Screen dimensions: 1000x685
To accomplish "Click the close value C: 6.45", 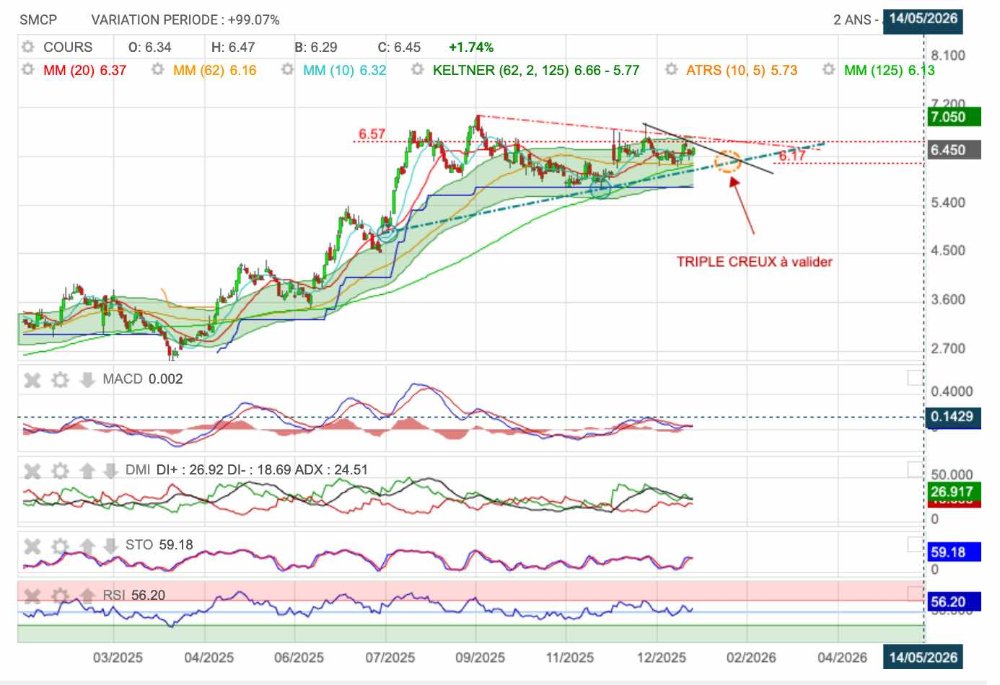I will point(399,47).
